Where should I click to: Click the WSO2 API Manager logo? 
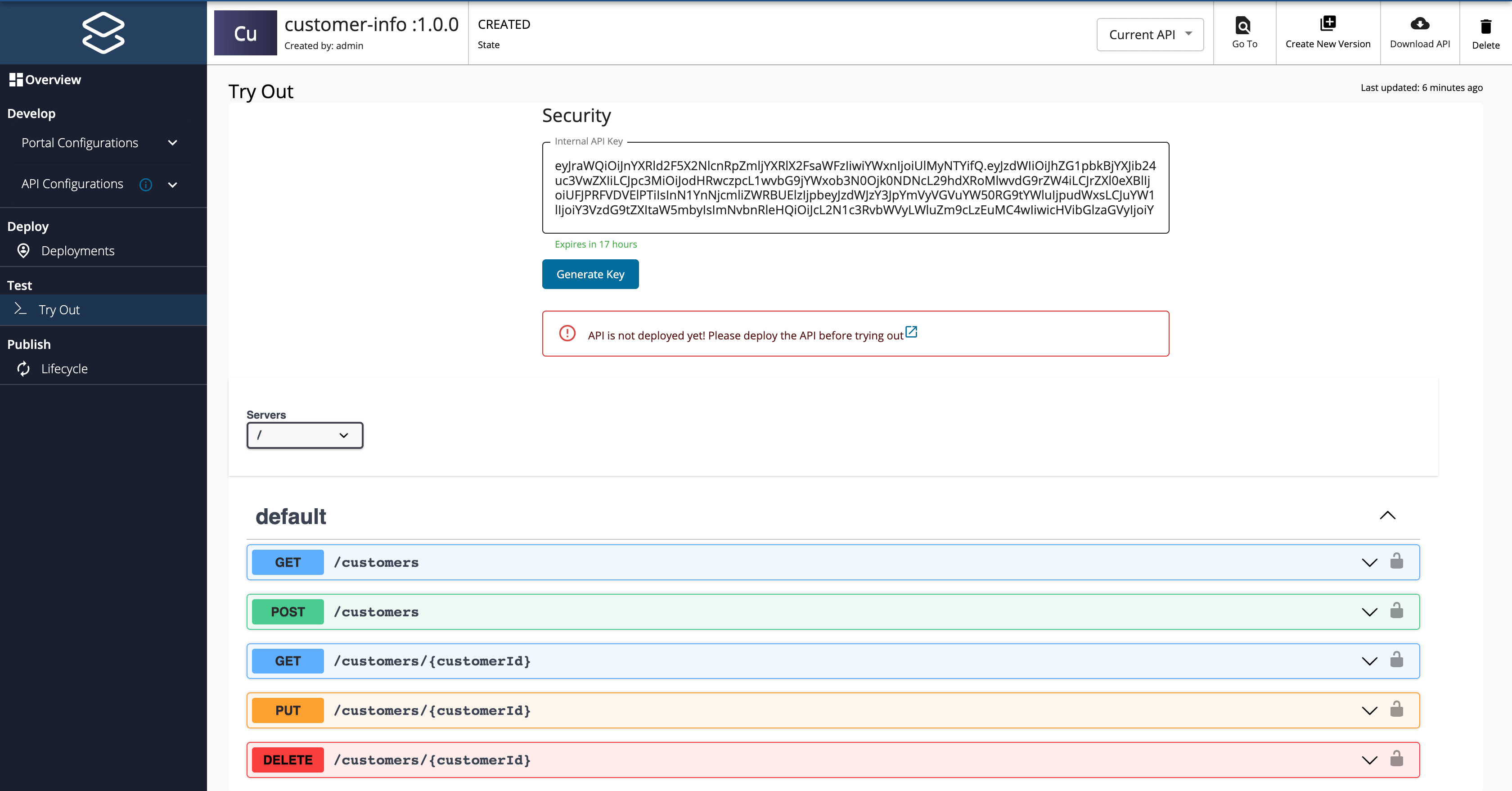pyautogui.click(x=103, y=33)
